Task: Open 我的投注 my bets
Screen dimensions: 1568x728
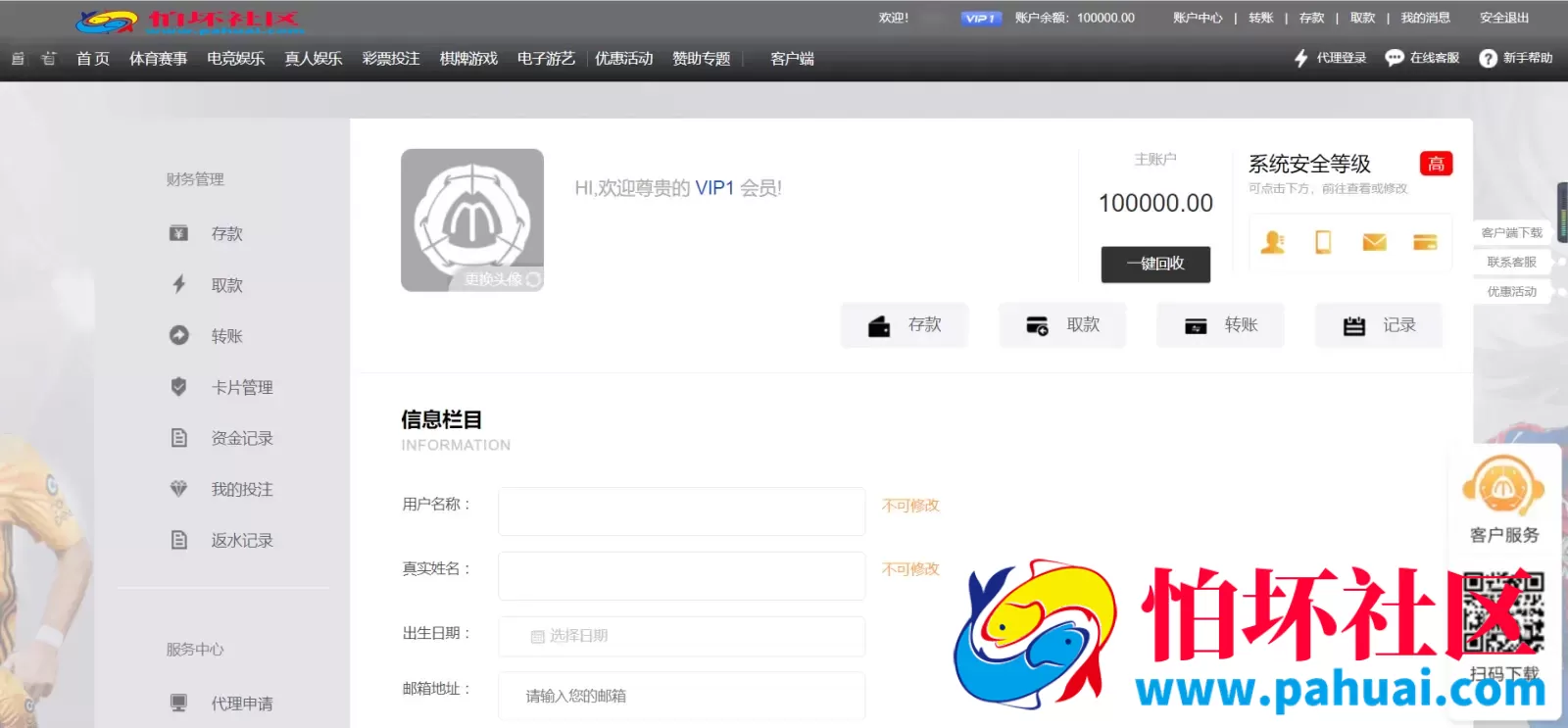Action: click(x=221, y=489)
